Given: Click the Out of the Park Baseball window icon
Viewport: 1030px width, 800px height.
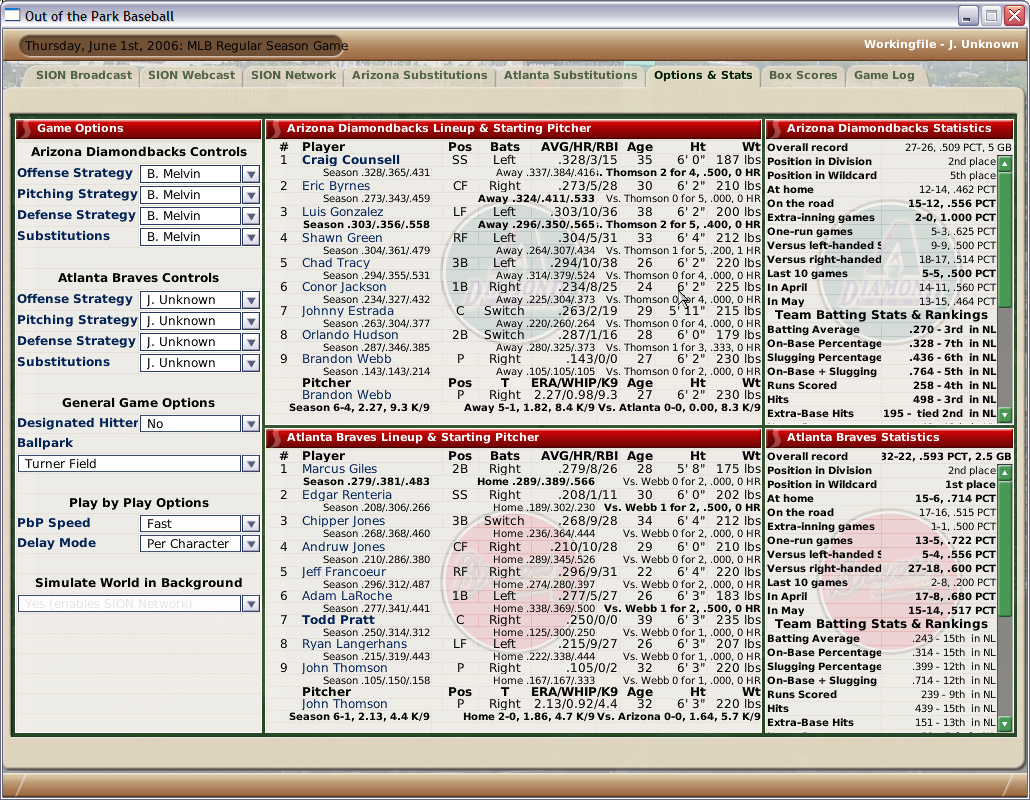Looking at the screenshot, I should (12, 15).
